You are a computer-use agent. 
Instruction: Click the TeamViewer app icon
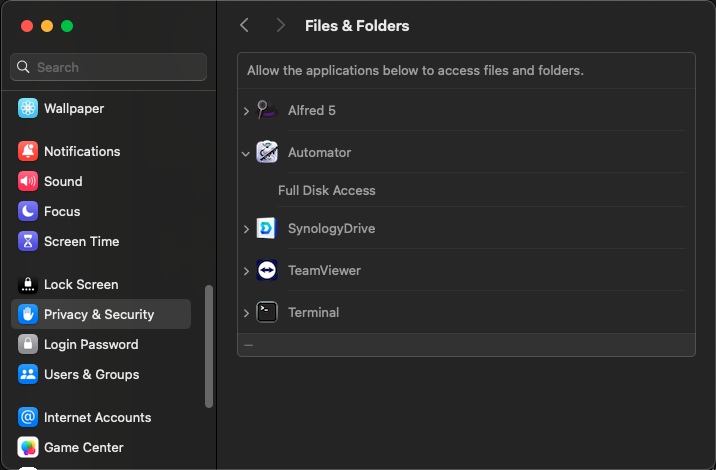(266, 271)
